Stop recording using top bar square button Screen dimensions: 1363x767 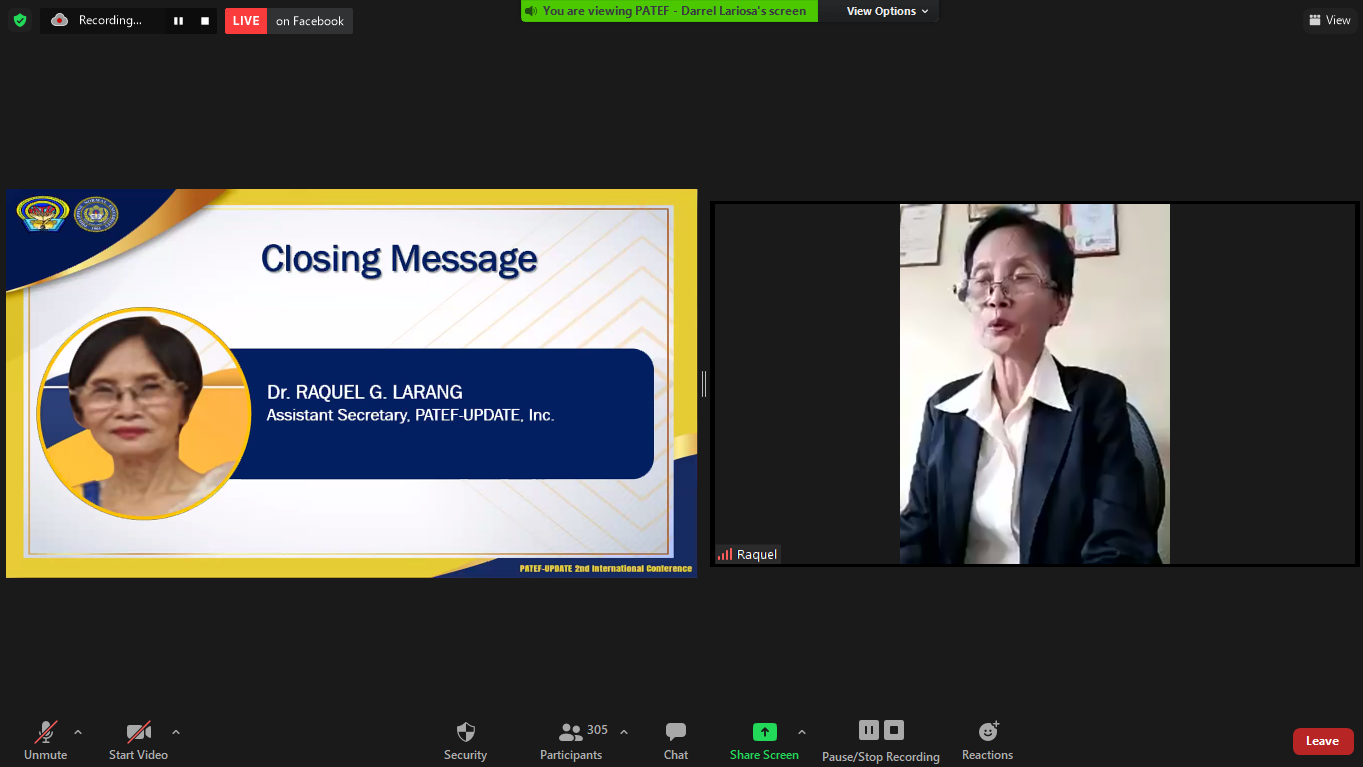(205, 21)
